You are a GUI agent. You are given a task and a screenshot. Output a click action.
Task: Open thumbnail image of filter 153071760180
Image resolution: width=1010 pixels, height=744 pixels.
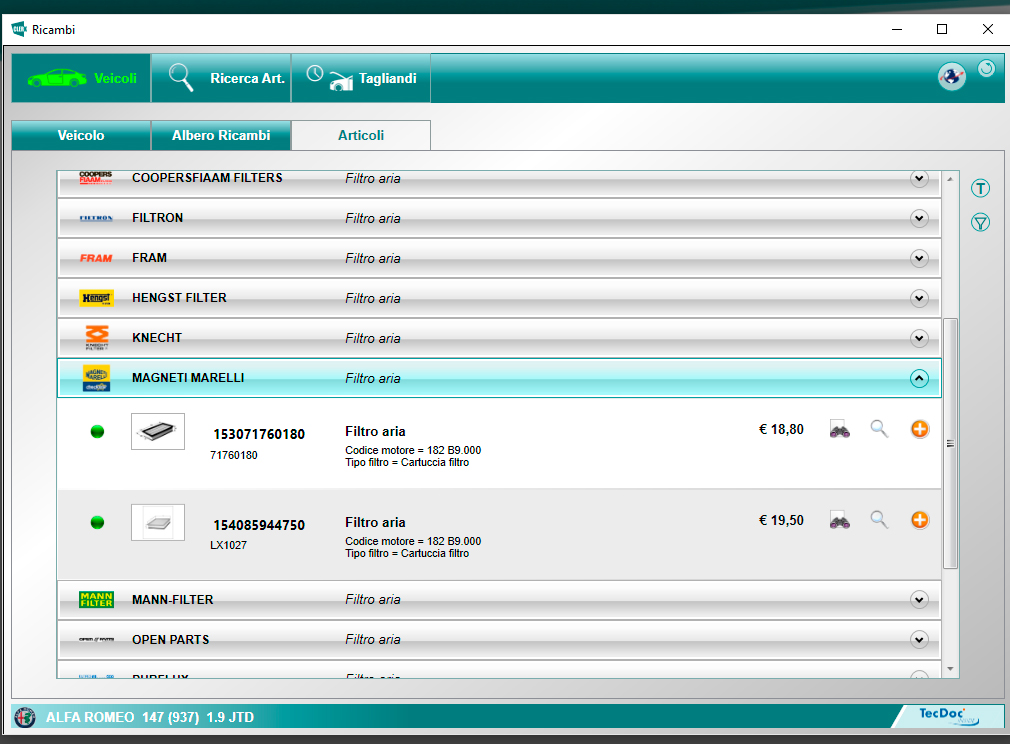coord(158,431)
